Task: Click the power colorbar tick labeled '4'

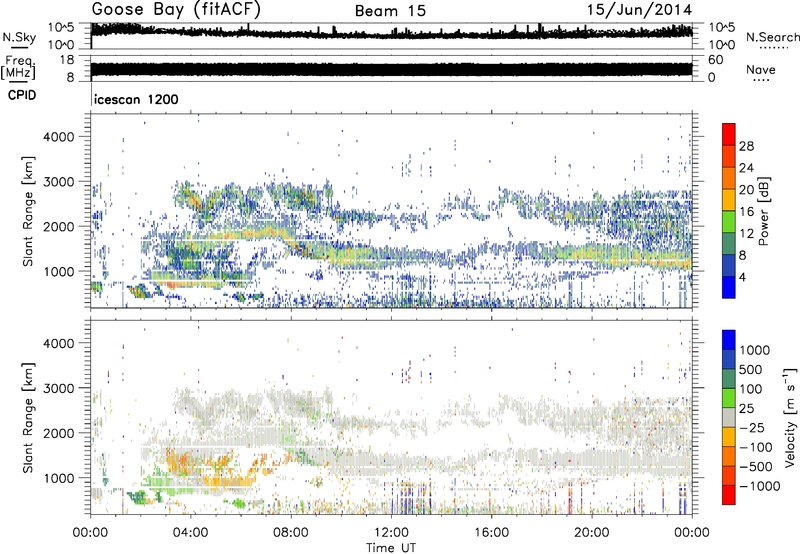Action: 743,278
